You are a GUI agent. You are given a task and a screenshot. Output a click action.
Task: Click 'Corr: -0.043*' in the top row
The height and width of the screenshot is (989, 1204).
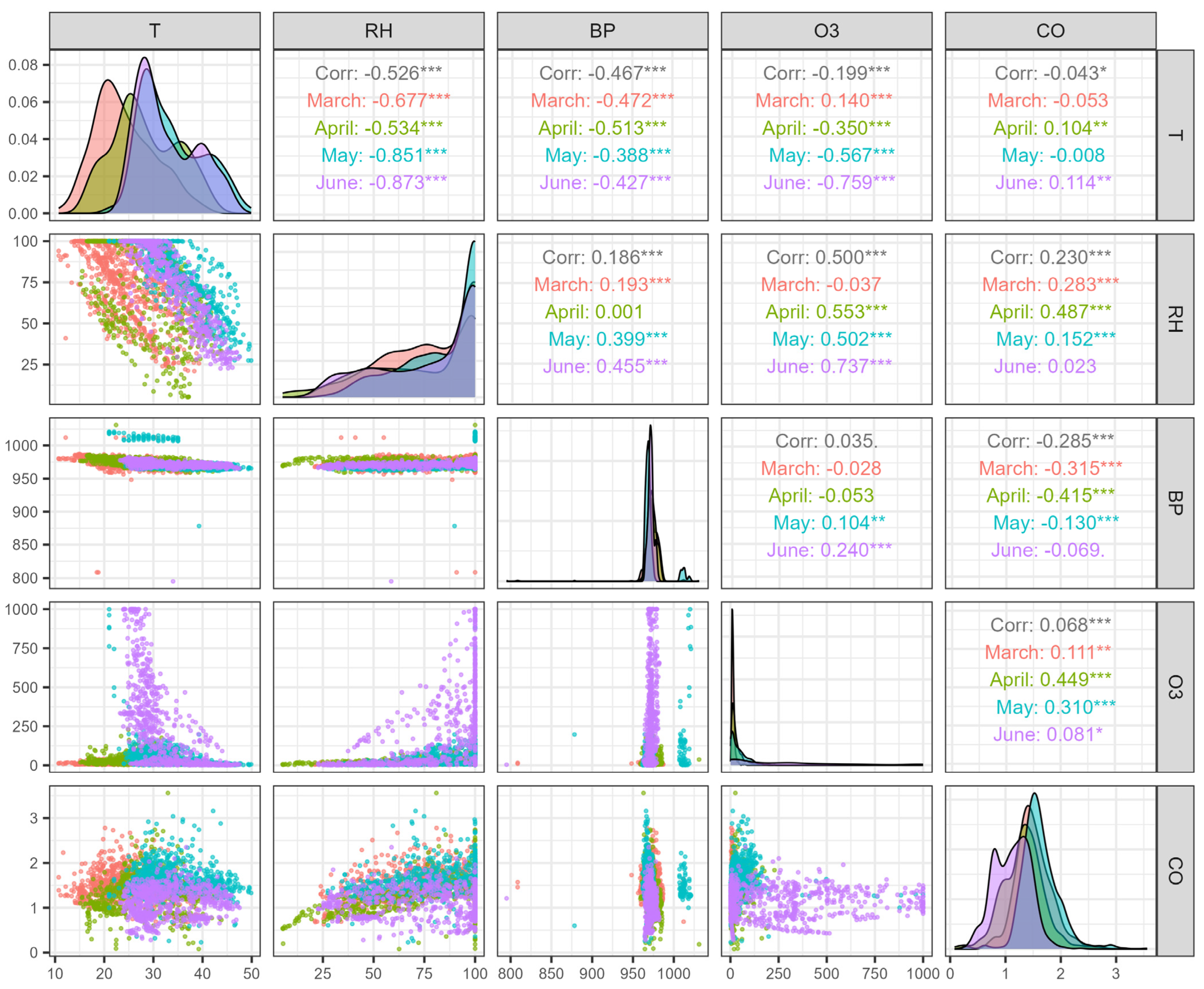pyautogui.click(x=1050, y=73)
